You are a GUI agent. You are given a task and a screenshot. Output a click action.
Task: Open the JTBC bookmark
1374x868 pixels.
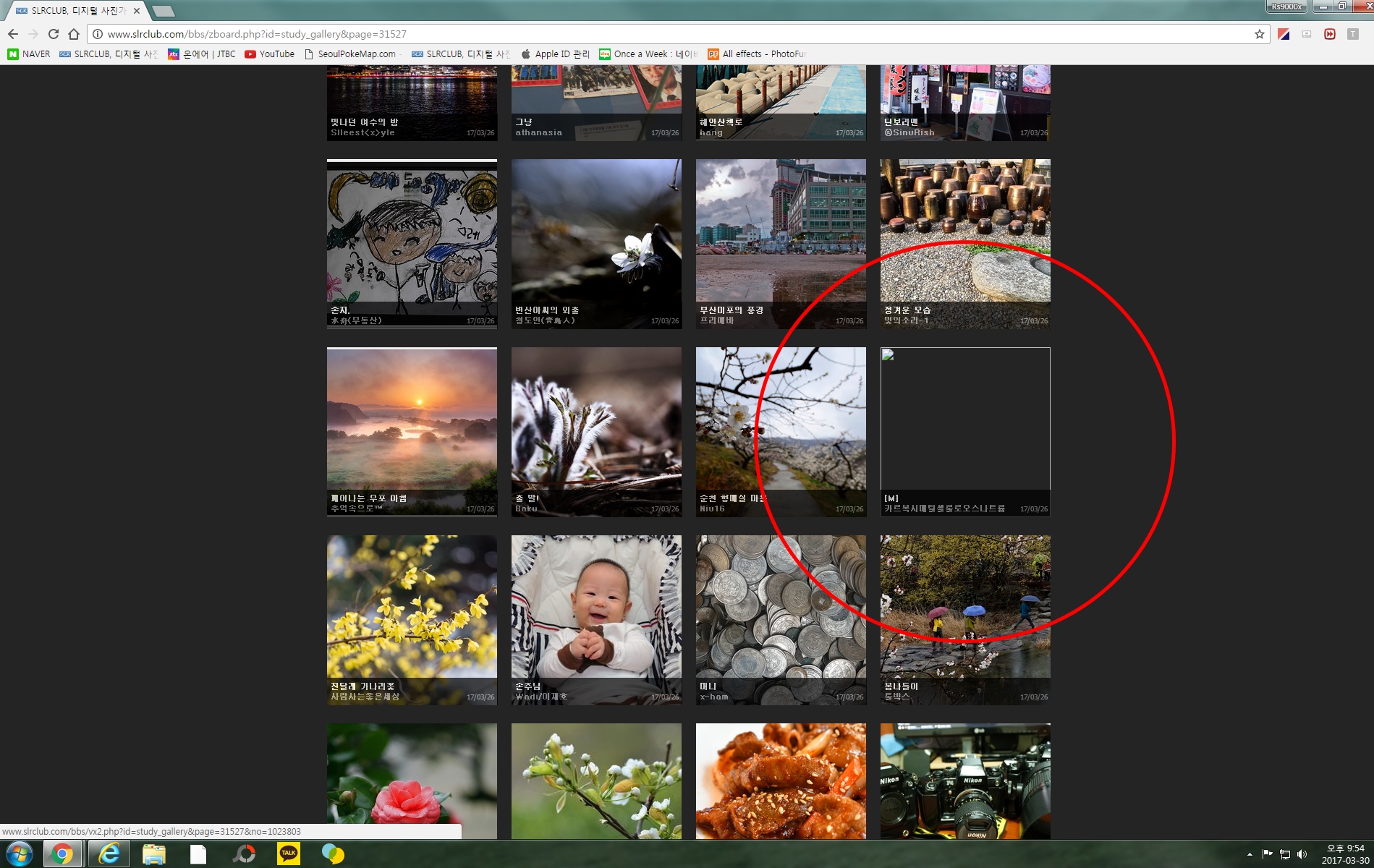click(202, 54)
